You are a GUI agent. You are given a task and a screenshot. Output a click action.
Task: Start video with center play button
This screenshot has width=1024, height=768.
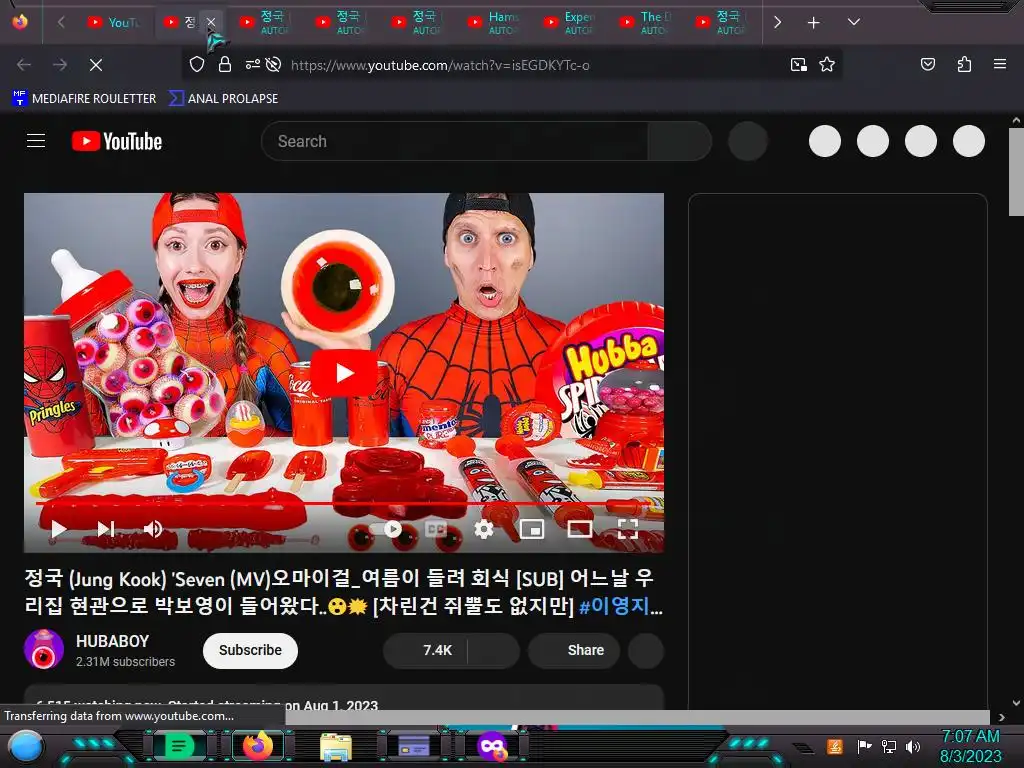click(x=344, y=373)
